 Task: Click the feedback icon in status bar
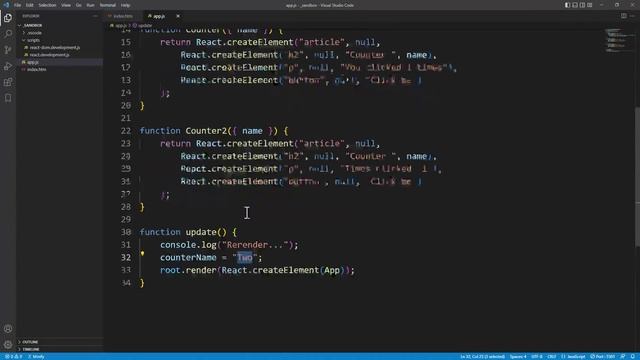click(623, 356)
